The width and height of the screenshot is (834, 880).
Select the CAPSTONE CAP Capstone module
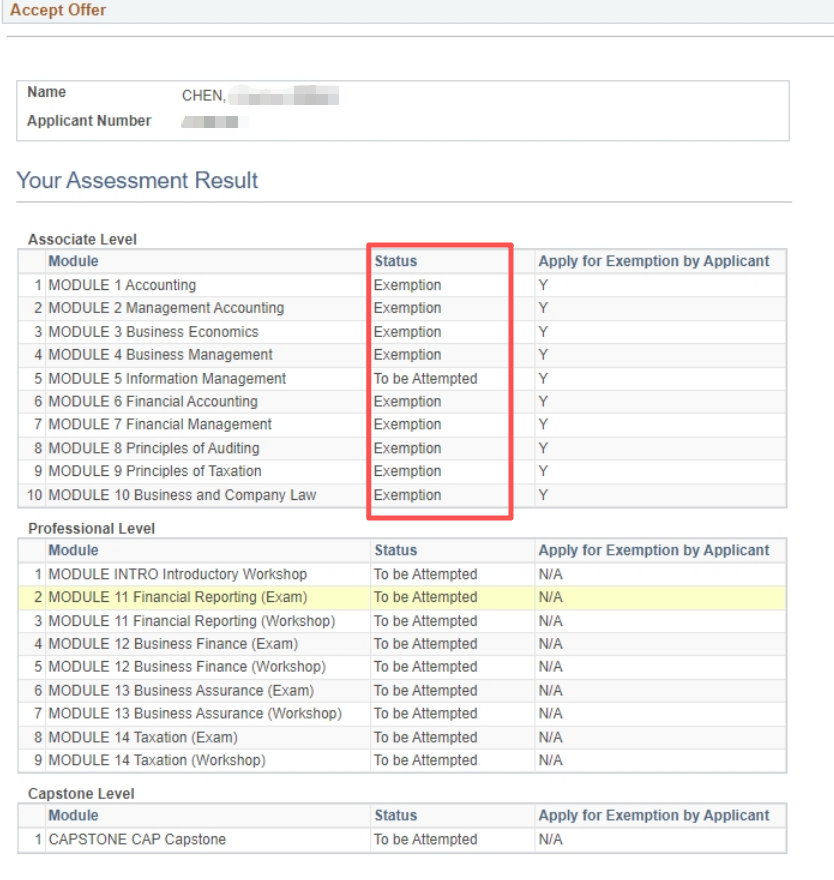click(137, 839)
